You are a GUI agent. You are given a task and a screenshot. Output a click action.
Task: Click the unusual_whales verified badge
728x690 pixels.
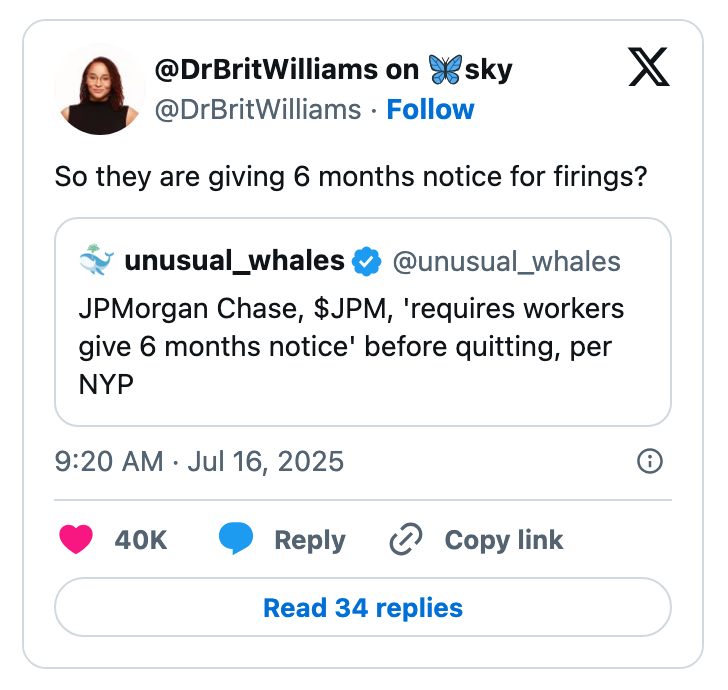coord(367,262)
